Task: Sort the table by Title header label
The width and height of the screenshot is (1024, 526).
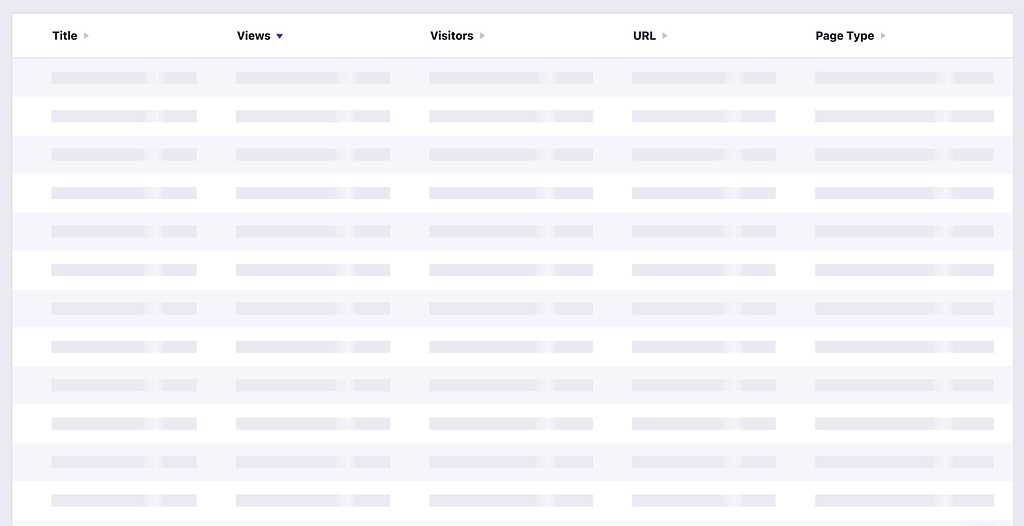Action: (64, 36)
